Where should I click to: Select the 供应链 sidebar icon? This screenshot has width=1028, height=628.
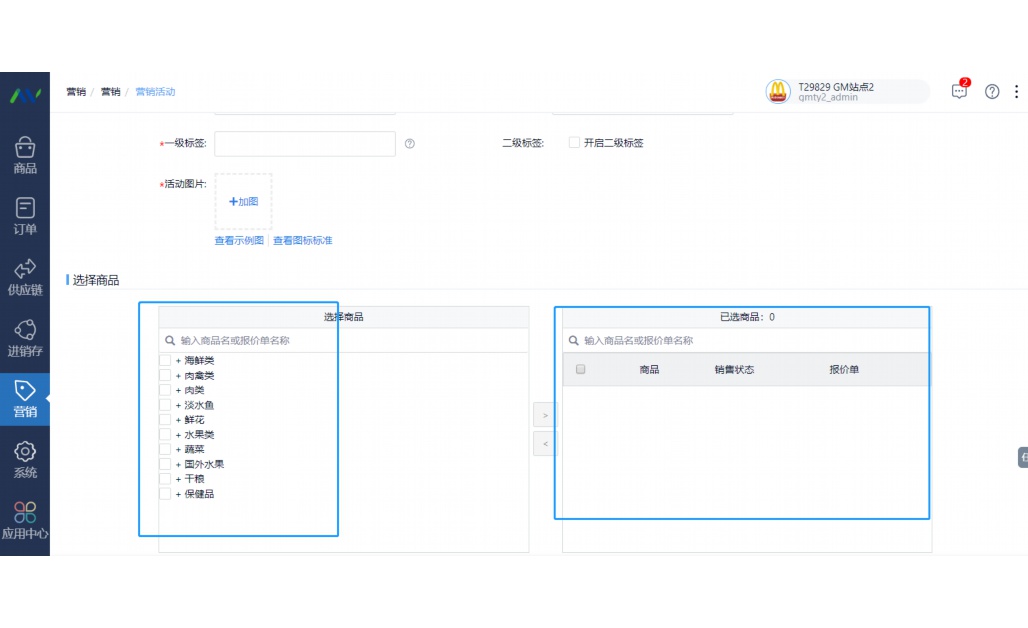pos(25,276)
